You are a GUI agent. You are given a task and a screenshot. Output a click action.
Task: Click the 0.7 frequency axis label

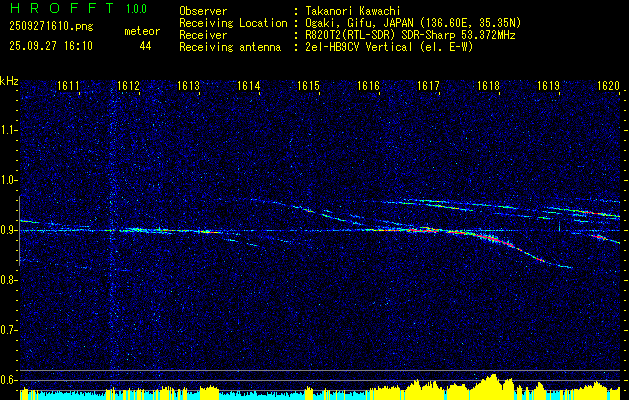9,330
